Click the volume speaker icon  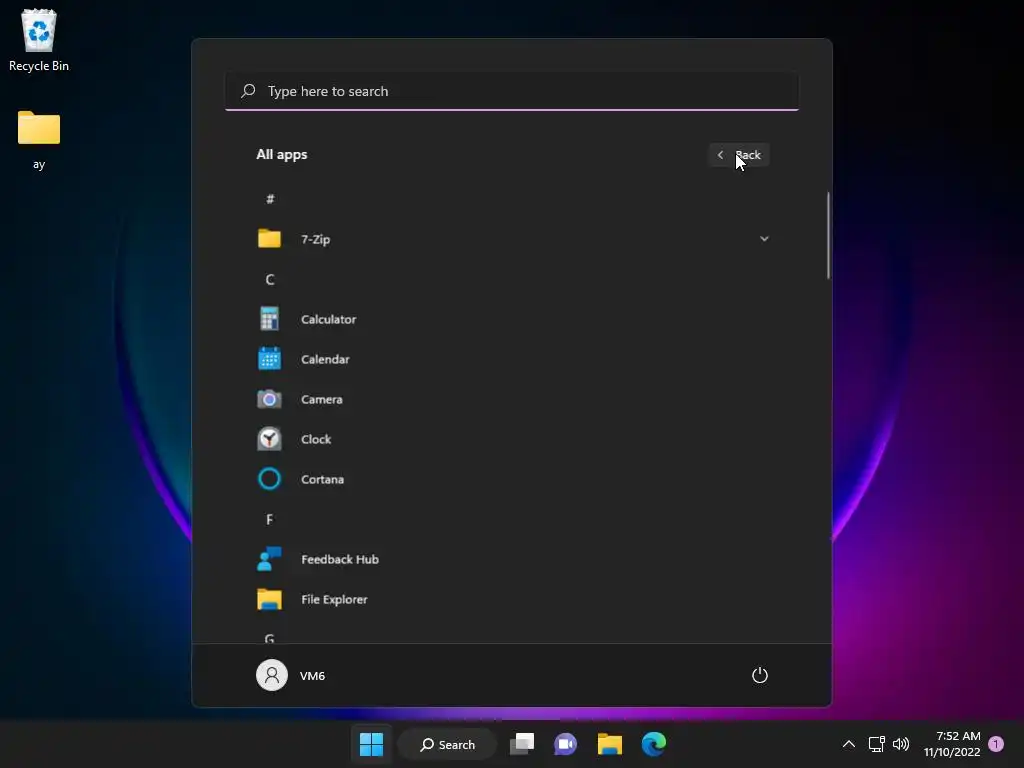[901, 744]
